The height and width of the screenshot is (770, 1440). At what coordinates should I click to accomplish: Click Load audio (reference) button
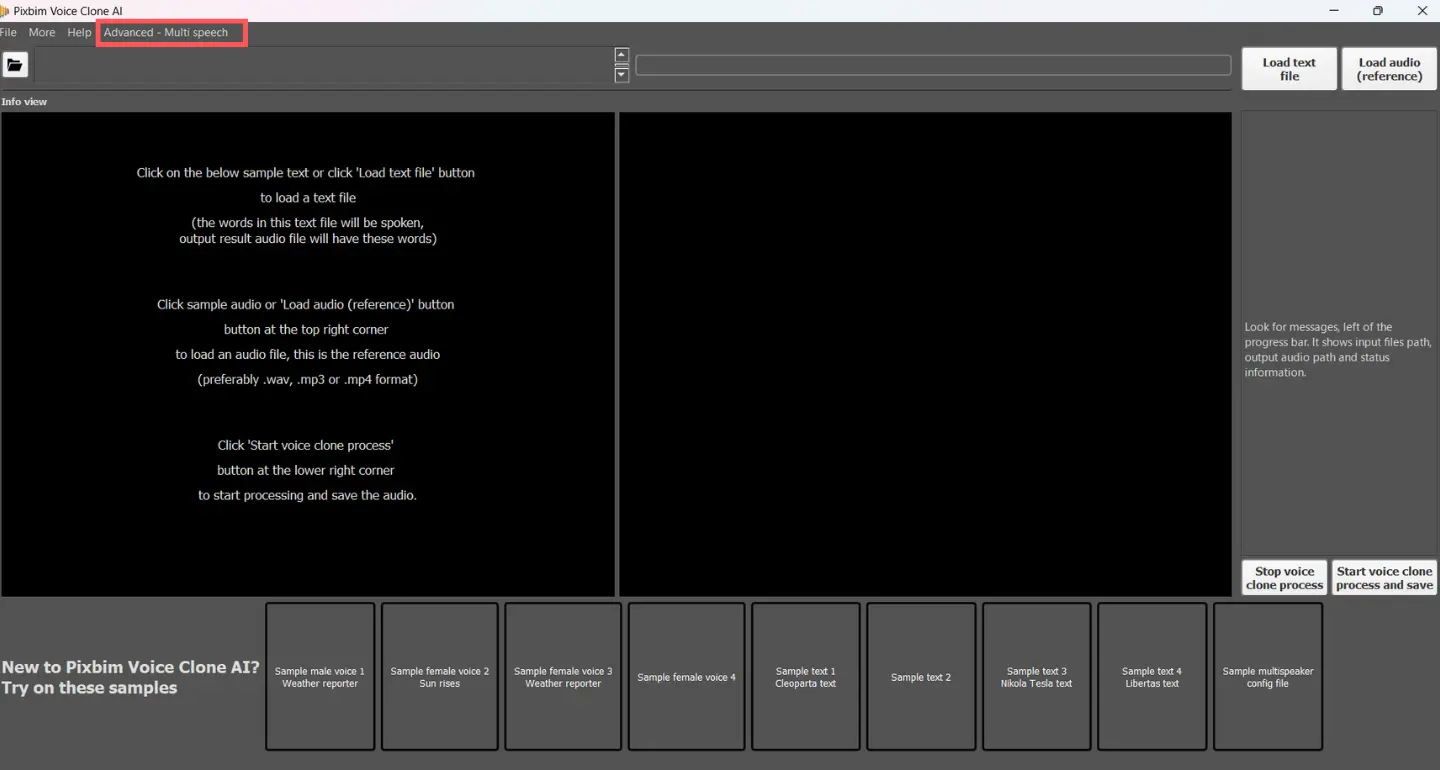(x=1390, y=69)
